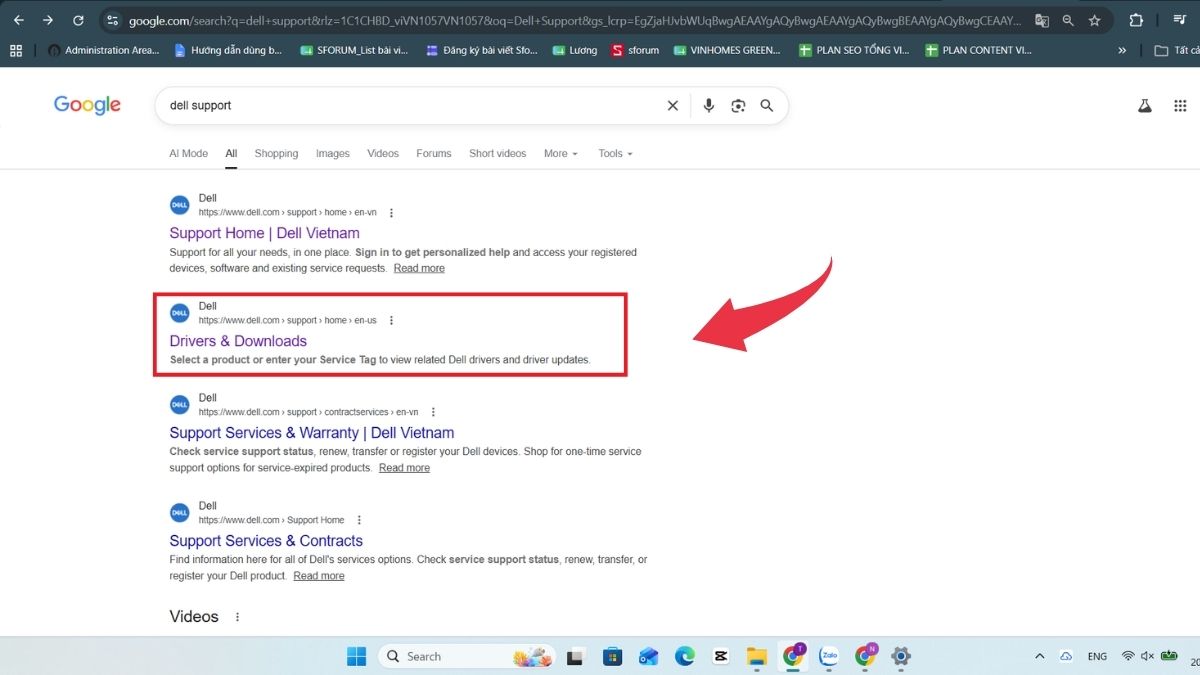Click Read more under Support Home result
The width and height of the screenshot is (1200, 675).
point(419,268)
